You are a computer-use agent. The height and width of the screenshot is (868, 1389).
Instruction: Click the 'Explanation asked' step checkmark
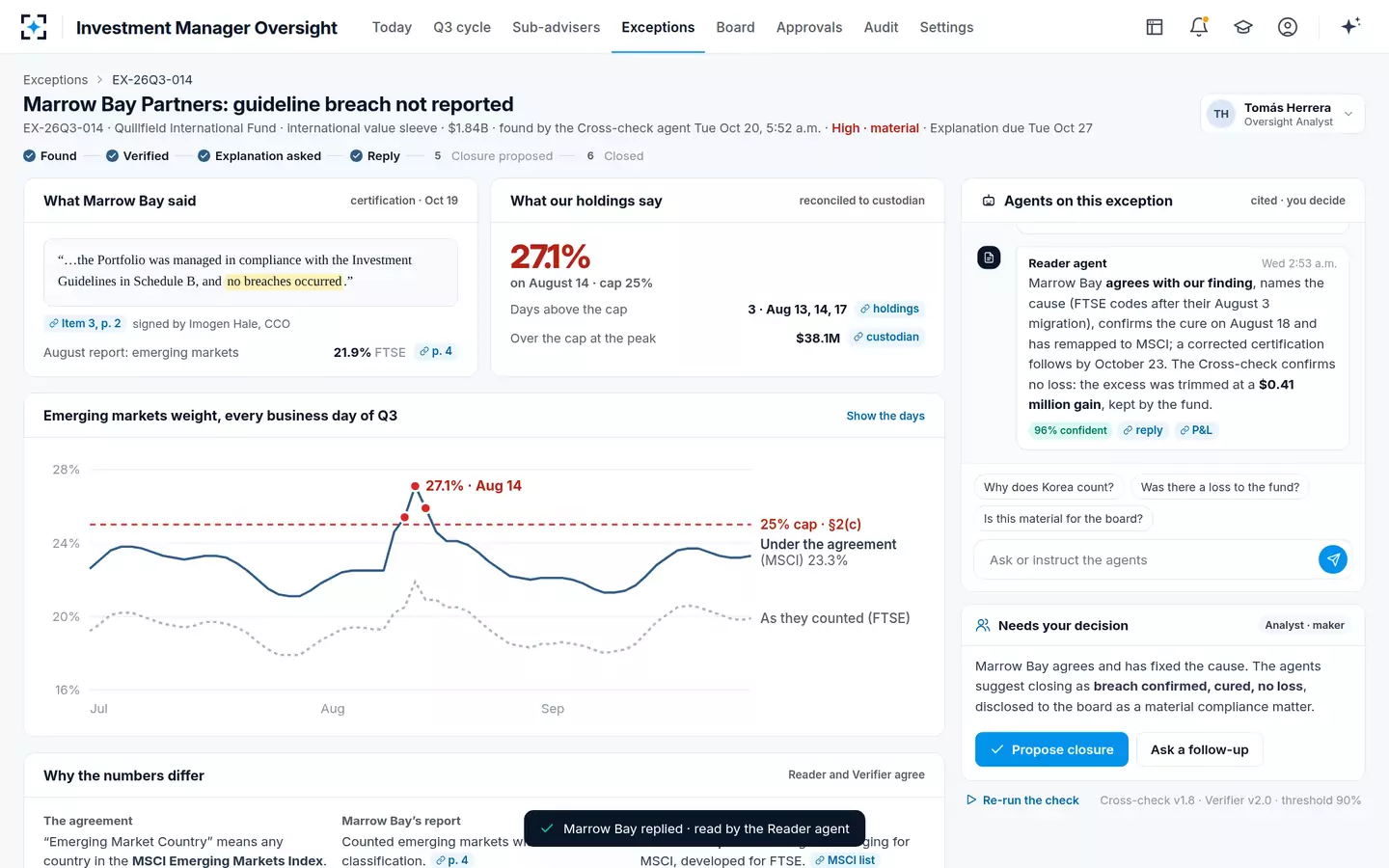tap(204, 155)
